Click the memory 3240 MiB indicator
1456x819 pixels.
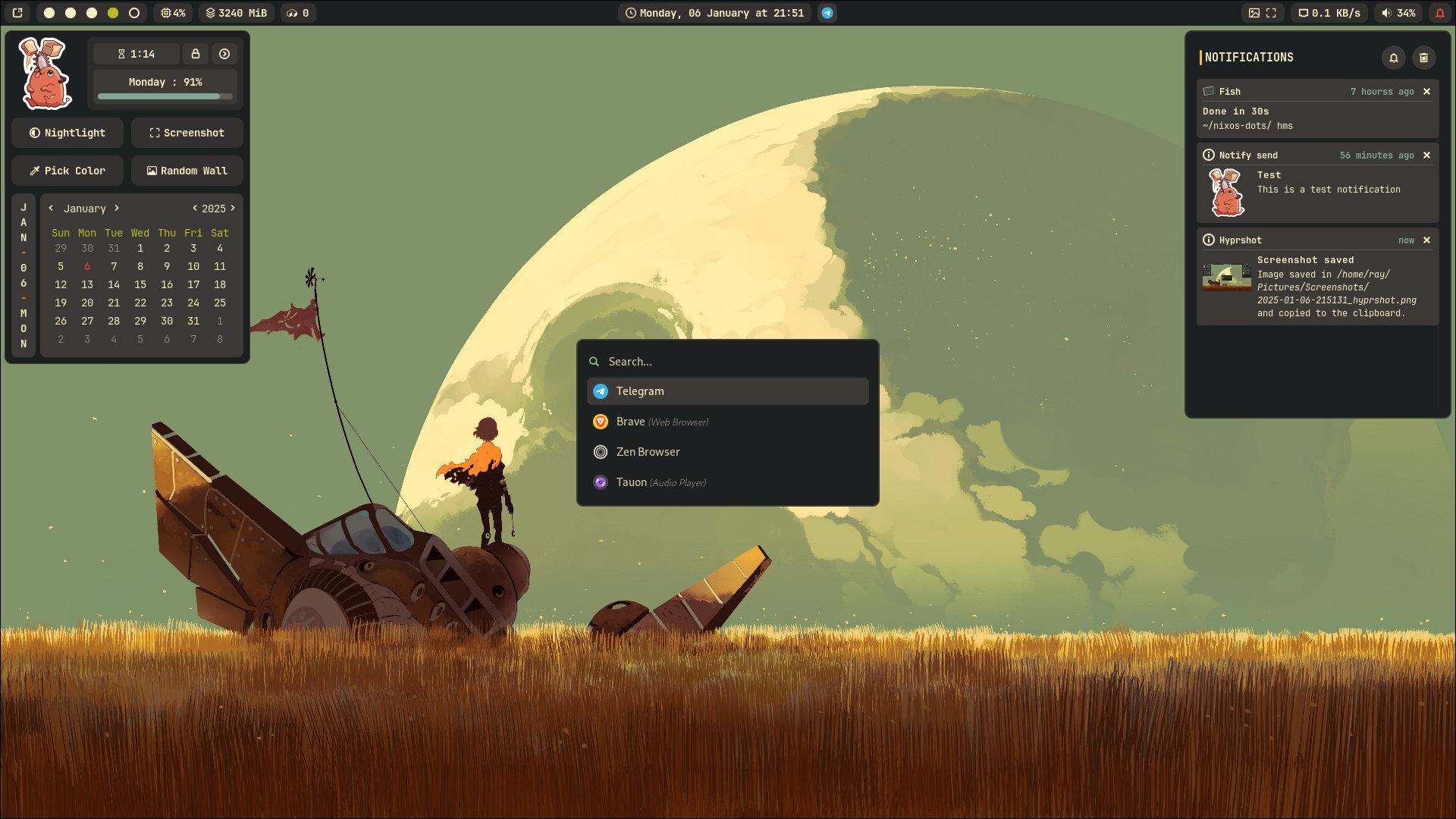[x=237, y=13]
